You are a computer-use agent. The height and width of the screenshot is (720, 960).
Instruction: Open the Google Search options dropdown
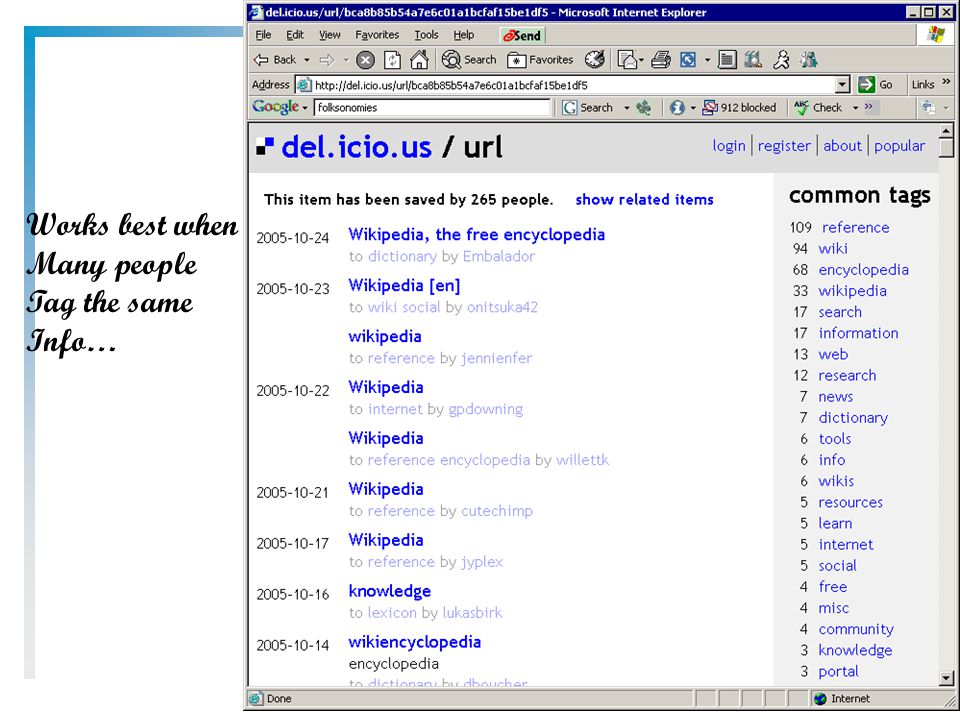click(626, 108)
